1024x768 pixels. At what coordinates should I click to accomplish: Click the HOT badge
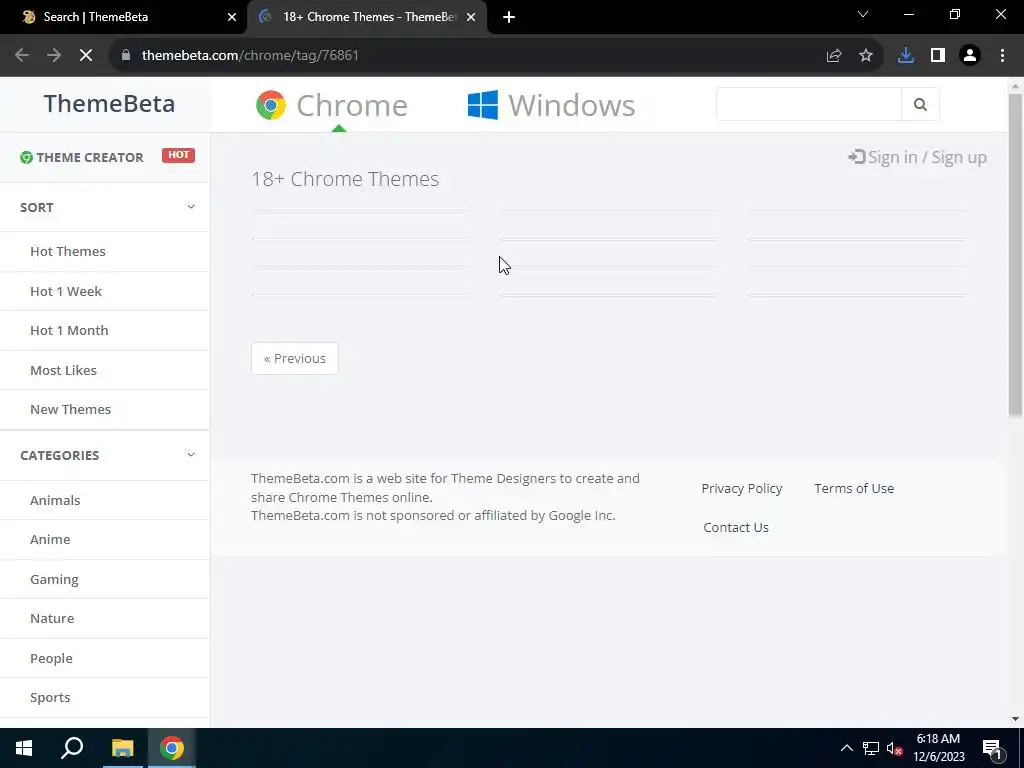(178, 155)
